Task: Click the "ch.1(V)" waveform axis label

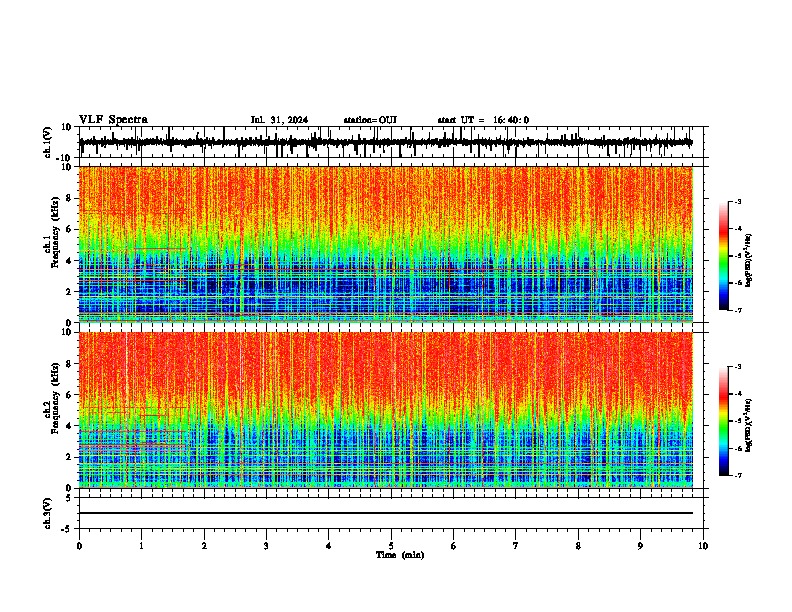Action: (x=48, y=142)
